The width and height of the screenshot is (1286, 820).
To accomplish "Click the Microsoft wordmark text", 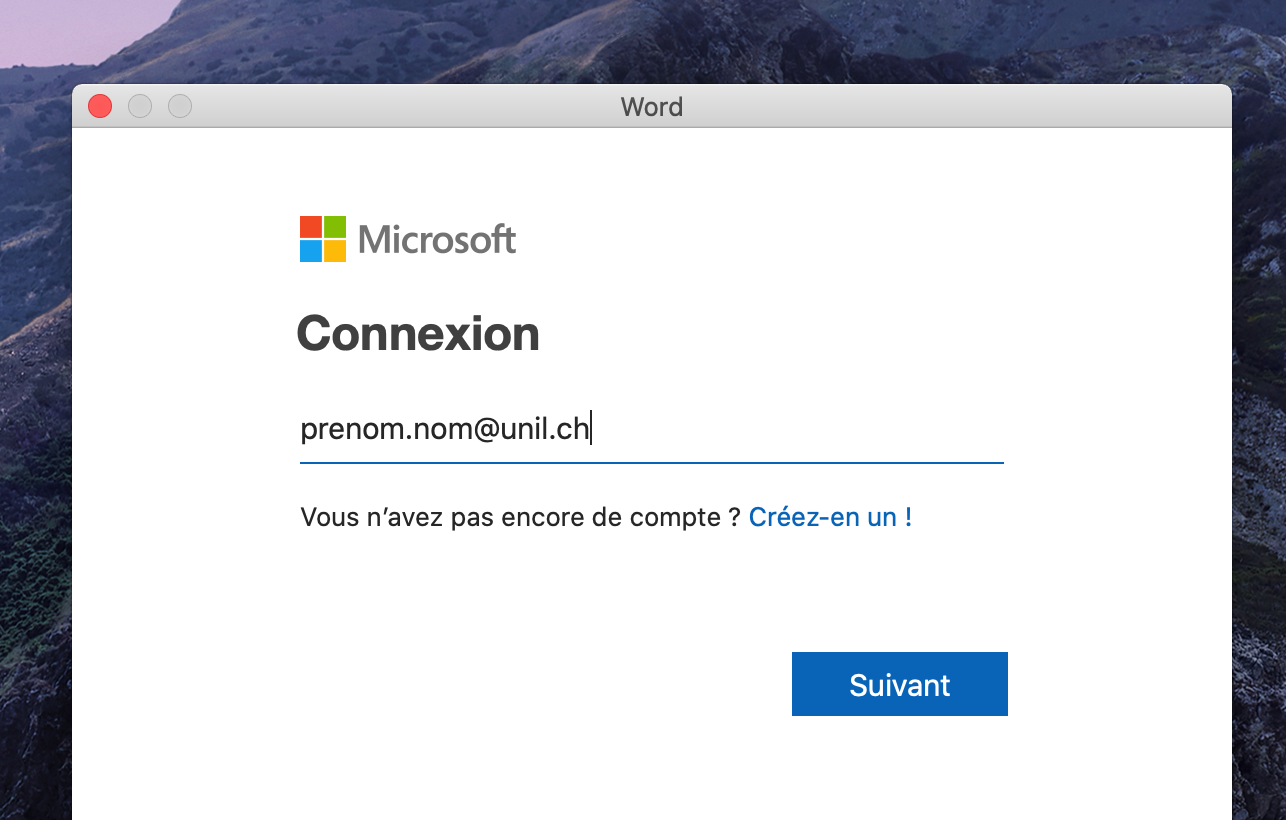I will (437, 240).
